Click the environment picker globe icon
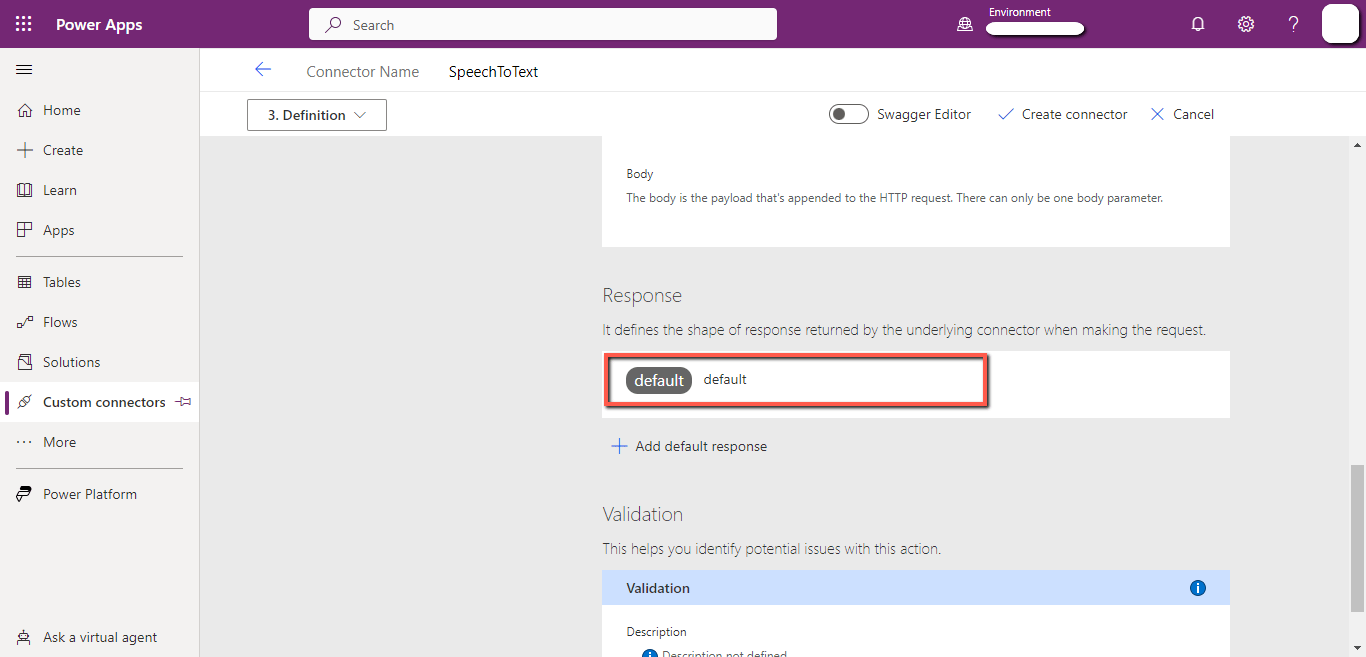The width and height of the screenshot is (1366, 657). (965, 25)
